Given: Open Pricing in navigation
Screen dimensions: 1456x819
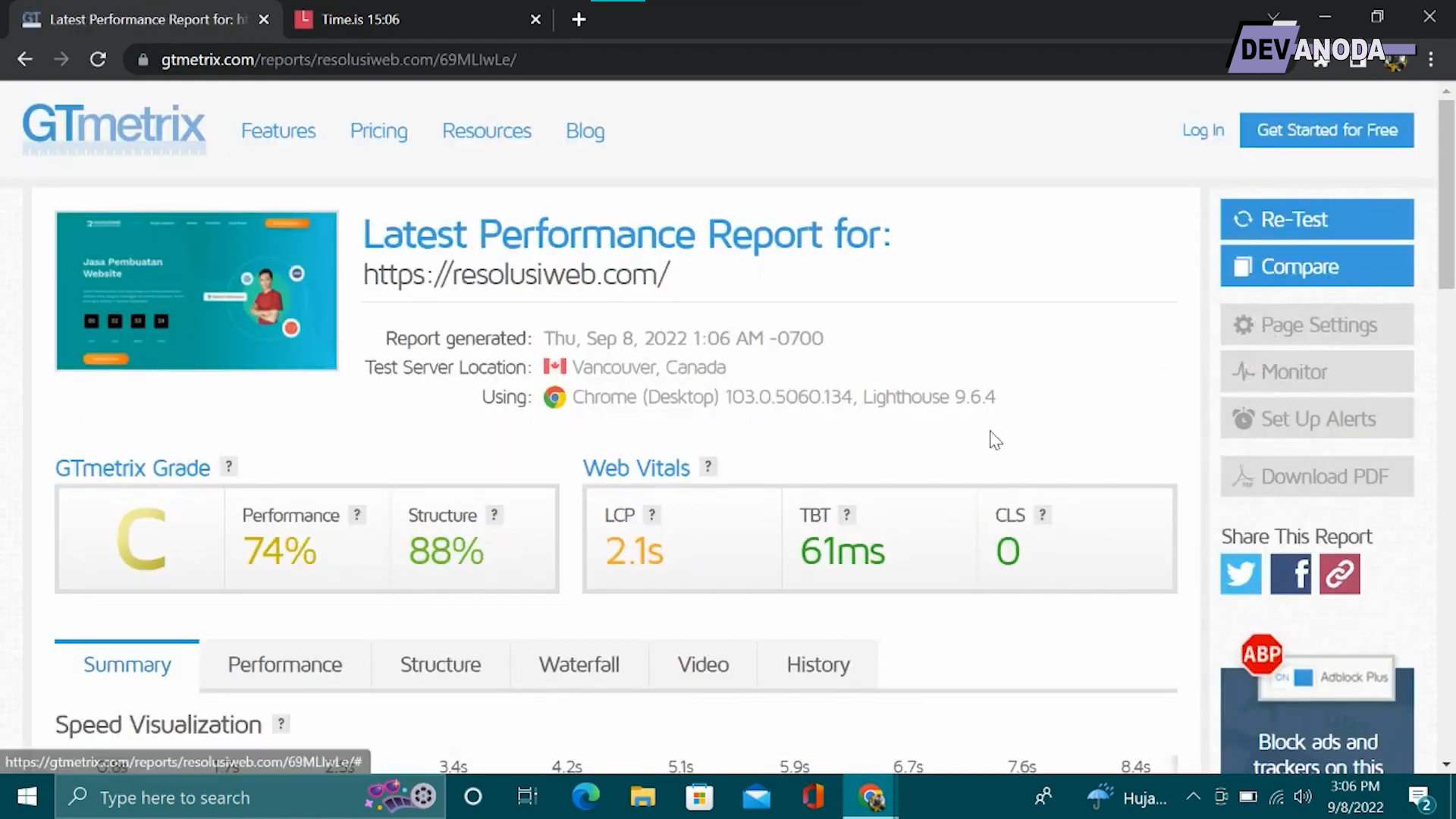Looking at the screenshot, I should point(378,131).
